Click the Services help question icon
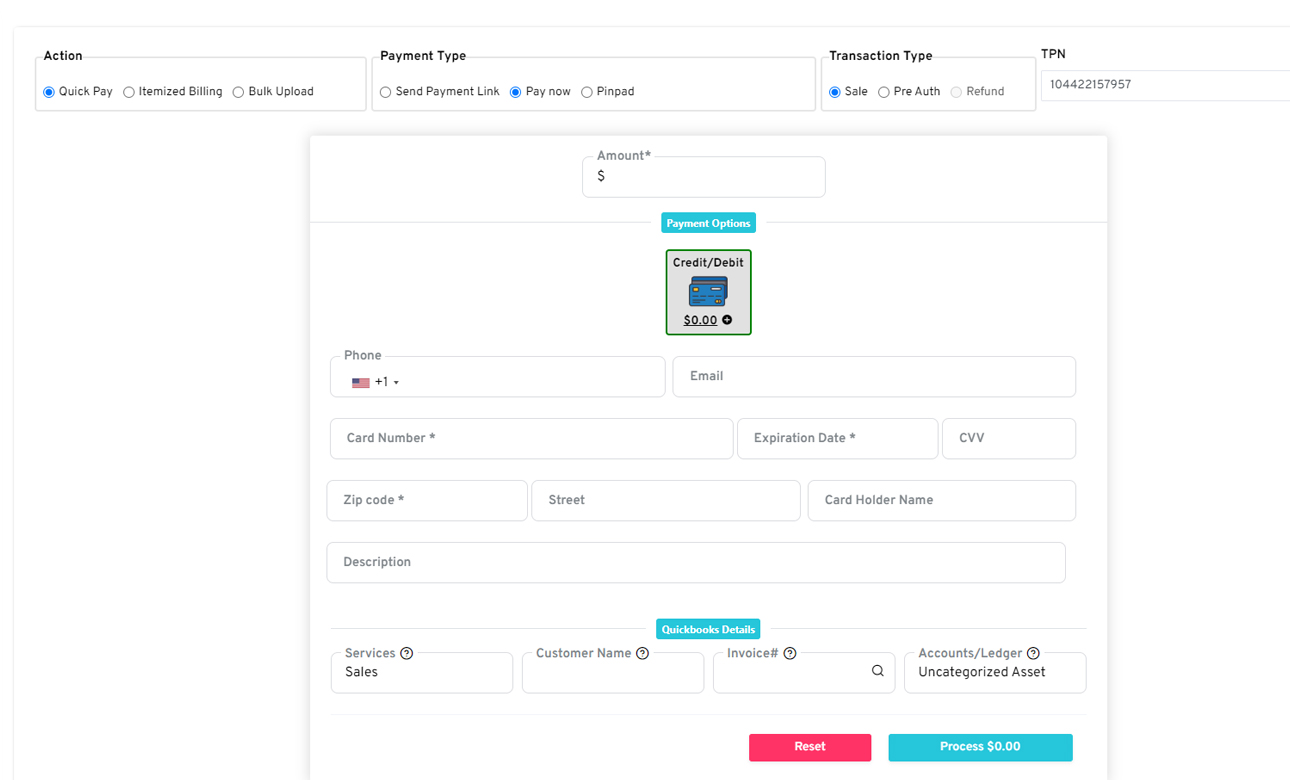Viewport: 1290px width, 780px height. point(407,654)
